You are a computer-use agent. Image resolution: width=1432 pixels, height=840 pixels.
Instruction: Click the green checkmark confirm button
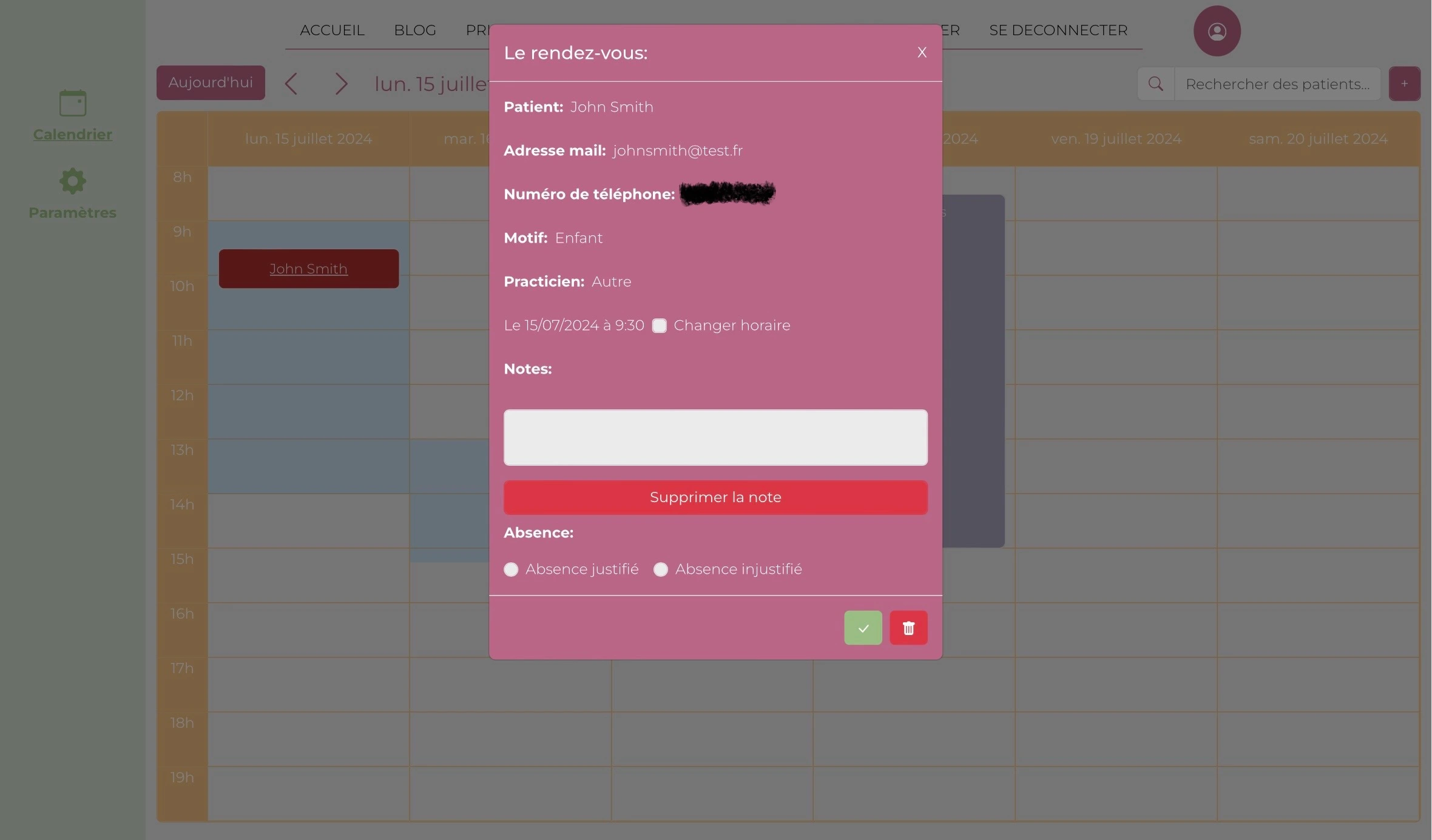(x=862, y=628)
